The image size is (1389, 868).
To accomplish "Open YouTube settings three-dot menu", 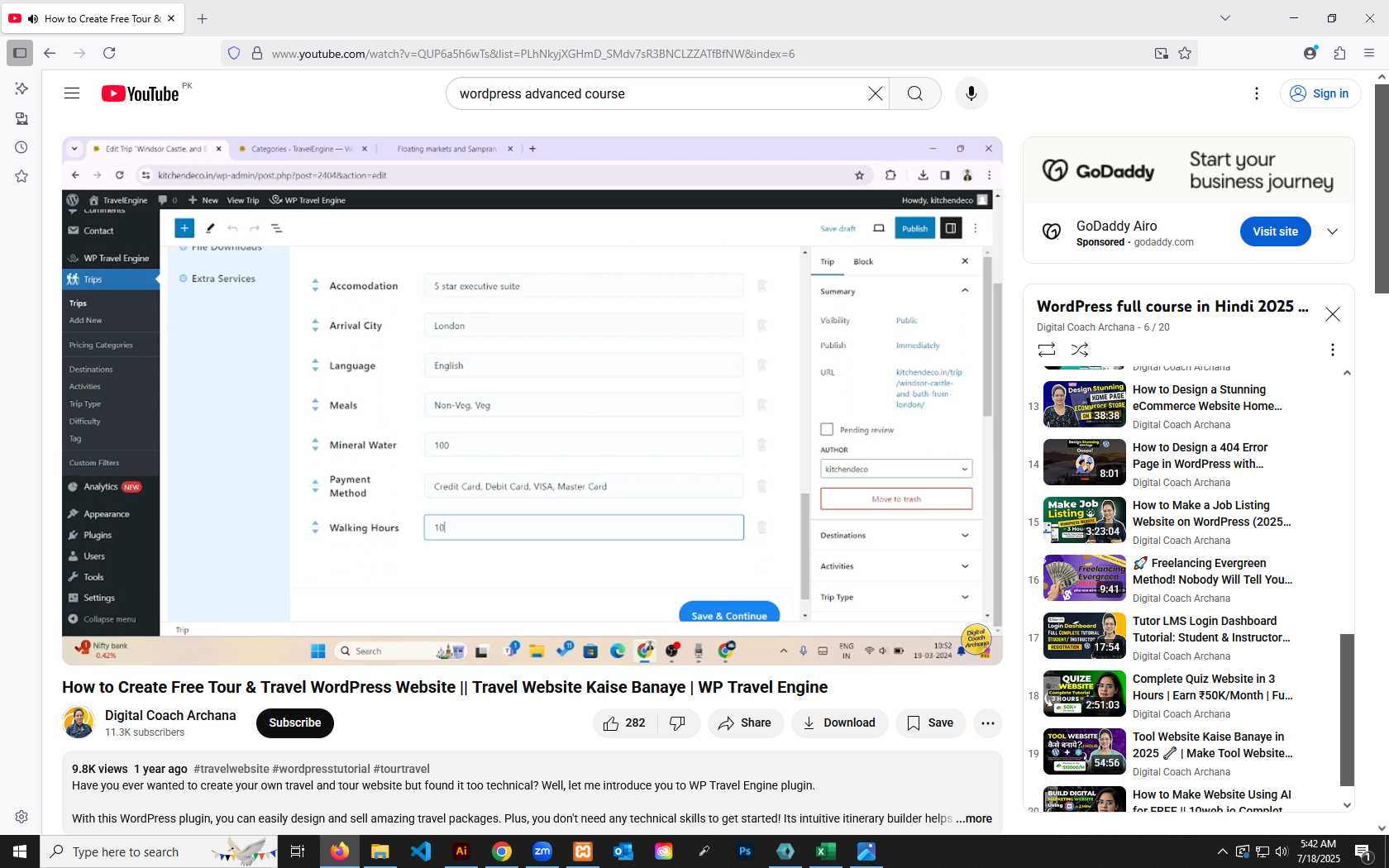I will pos(1257,93).
